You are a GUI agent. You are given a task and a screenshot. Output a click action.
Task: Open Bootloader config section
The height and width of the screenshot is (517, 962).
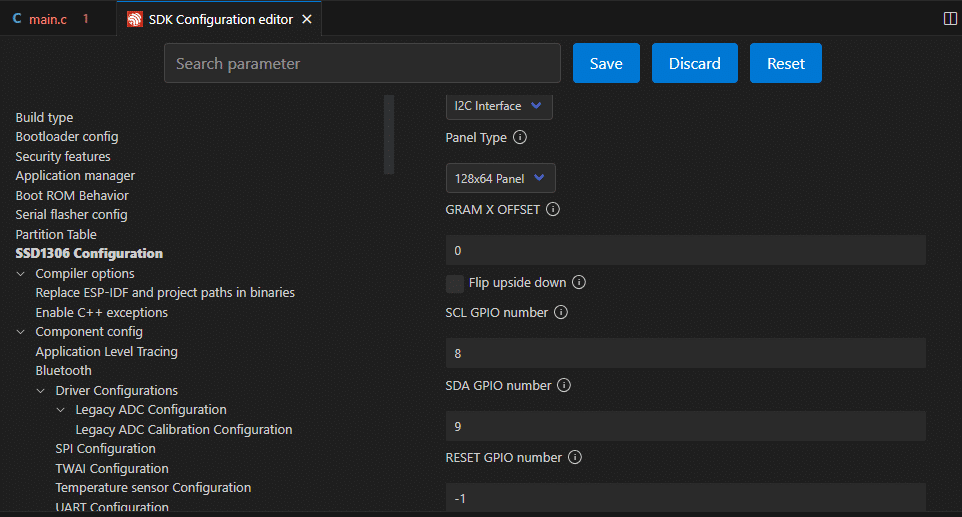tap(67, 137)
